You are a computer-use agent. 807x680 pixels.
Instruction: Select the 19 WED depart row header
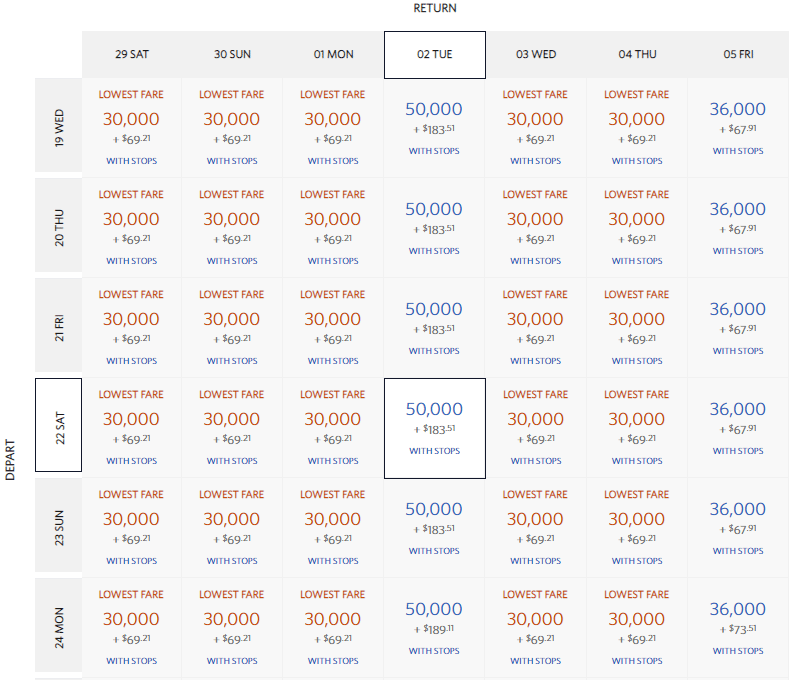tap(59, 125)
